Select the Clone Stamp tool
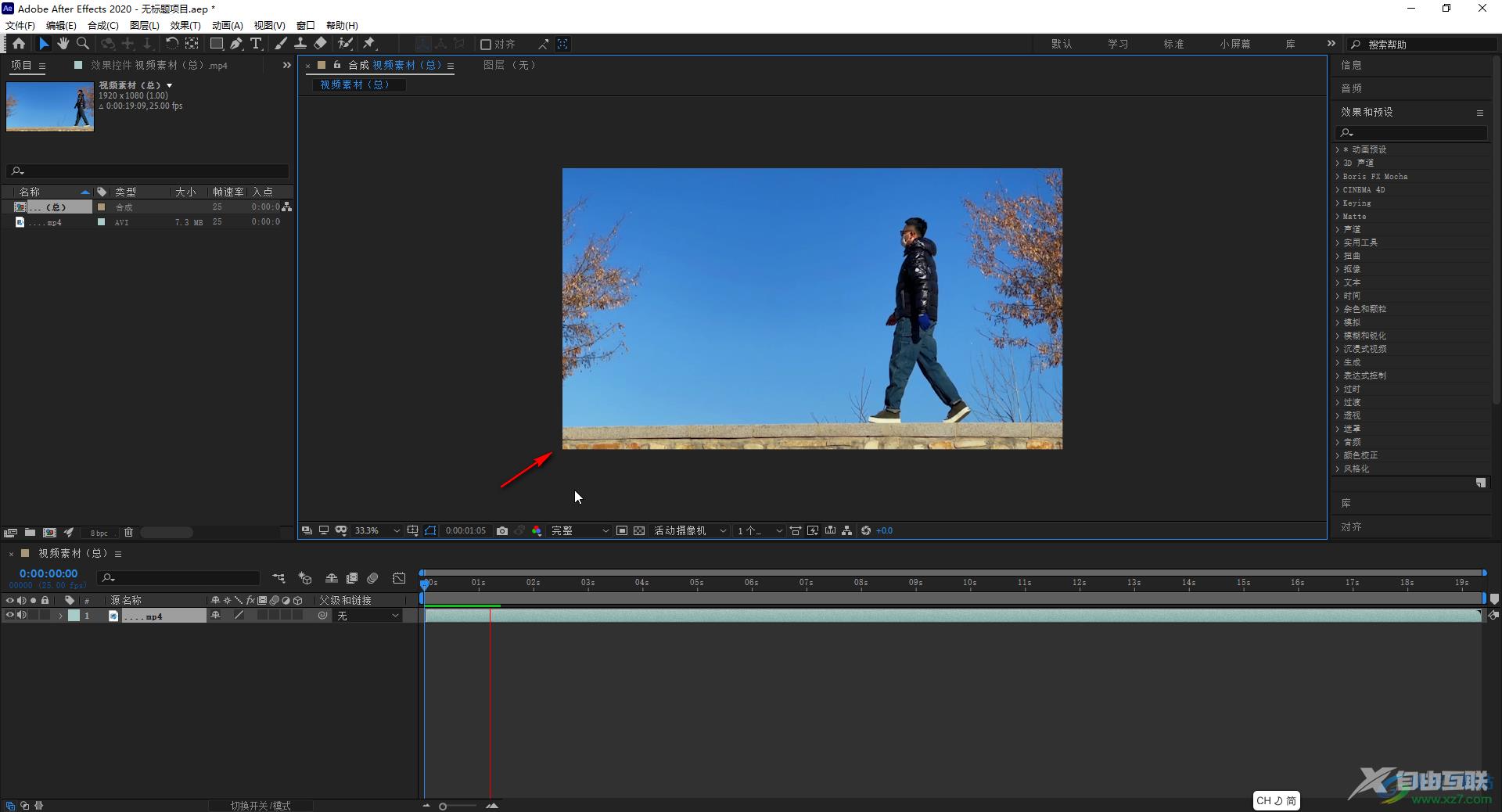The width and height of the screenshot is (1502, 812). [300, 44]
